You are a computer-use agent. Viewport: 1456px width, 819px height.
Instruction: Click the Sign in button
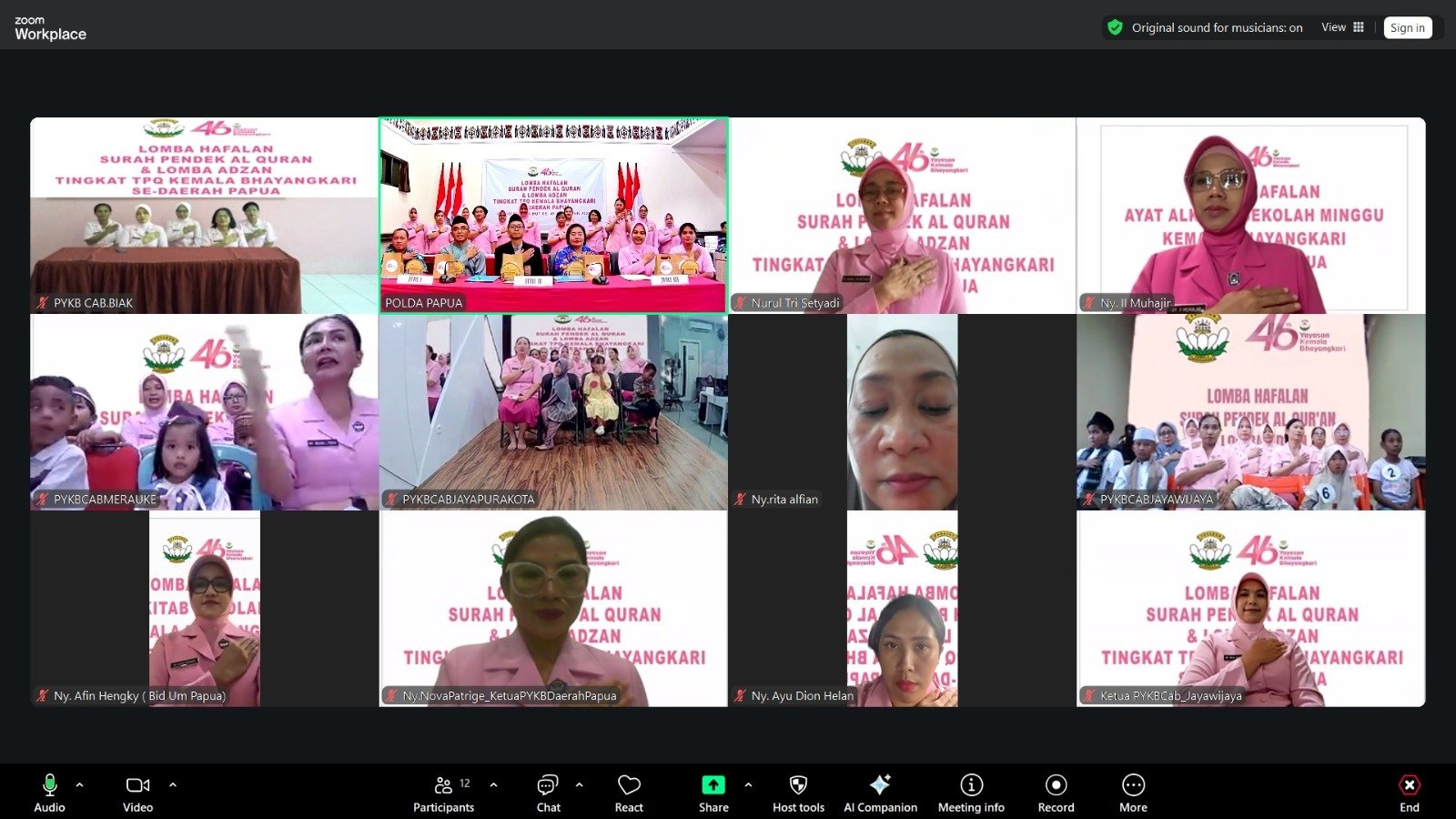(1407, 28)
